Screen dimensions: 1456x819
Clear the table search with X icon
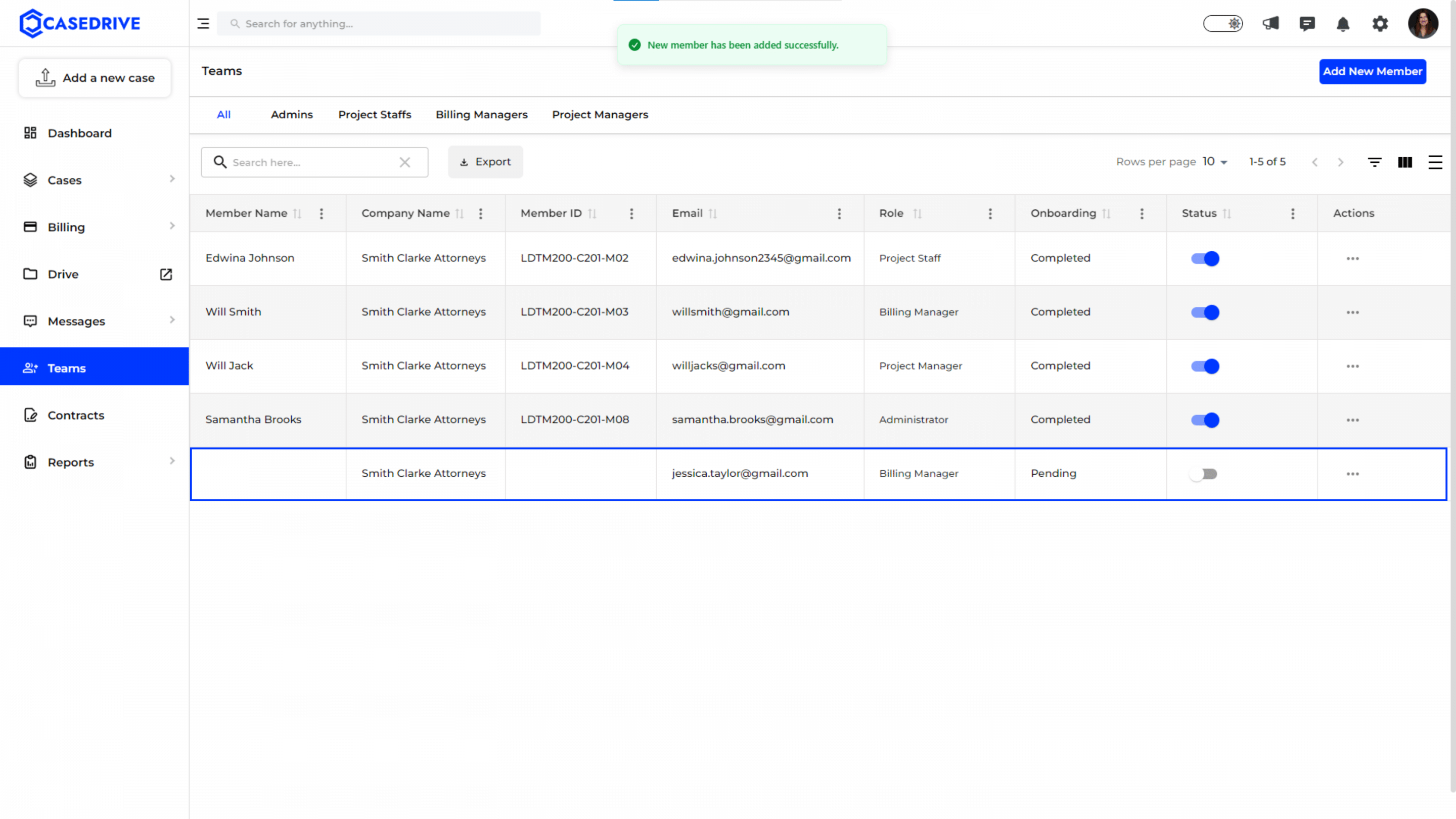click(x=404, y=163)
